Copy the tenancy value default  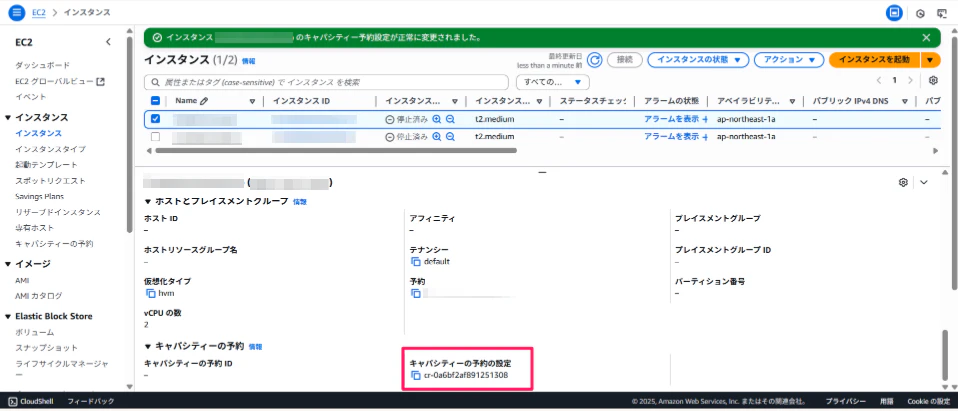pyautogui.click(x=416, y=262)
